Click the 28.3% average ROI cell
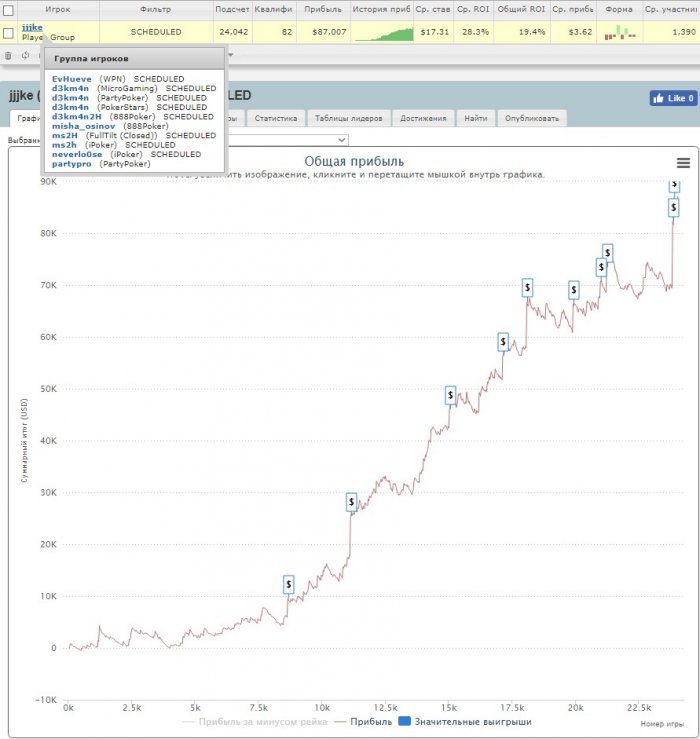Image resolution: width=700 pixels, height=739 pixels. pyautogui.click(x=475, y=32)
